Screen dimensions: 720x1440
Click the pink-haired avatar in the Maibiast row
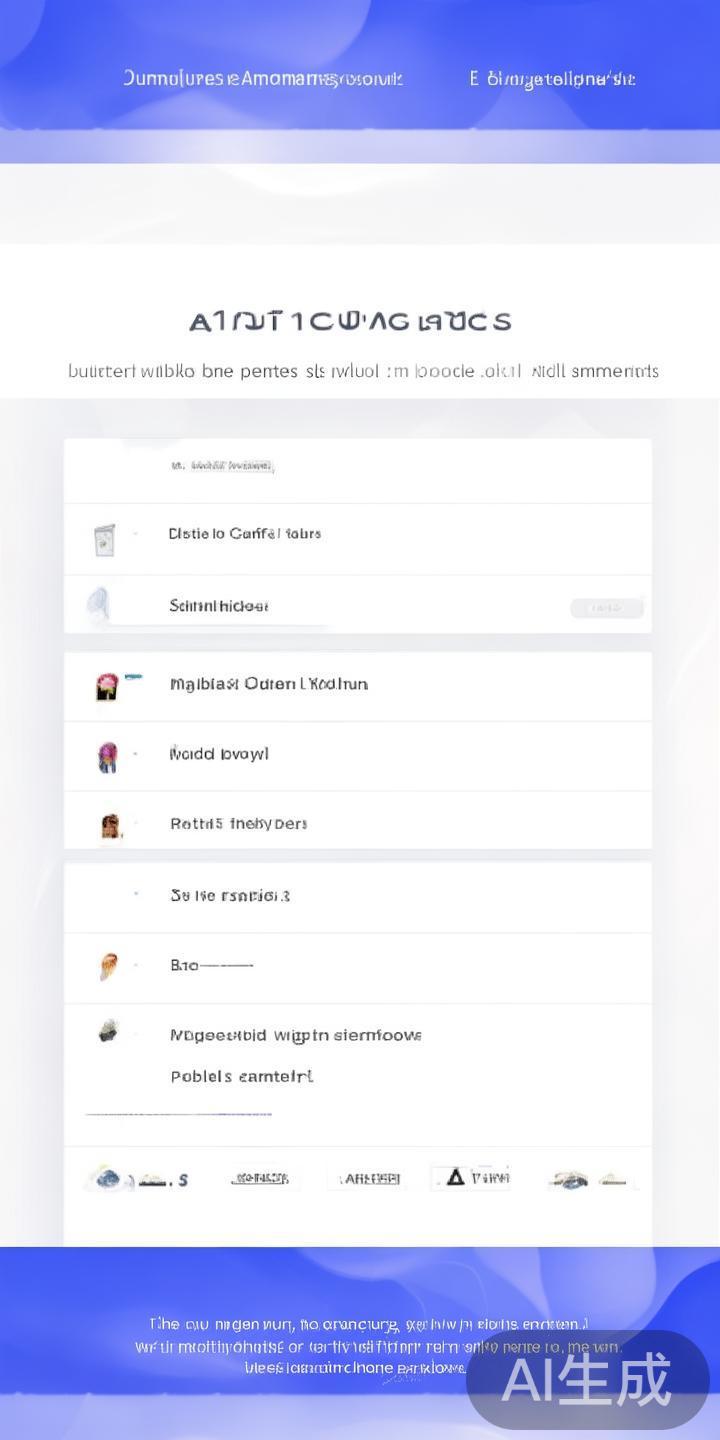[x=107, y=686]
